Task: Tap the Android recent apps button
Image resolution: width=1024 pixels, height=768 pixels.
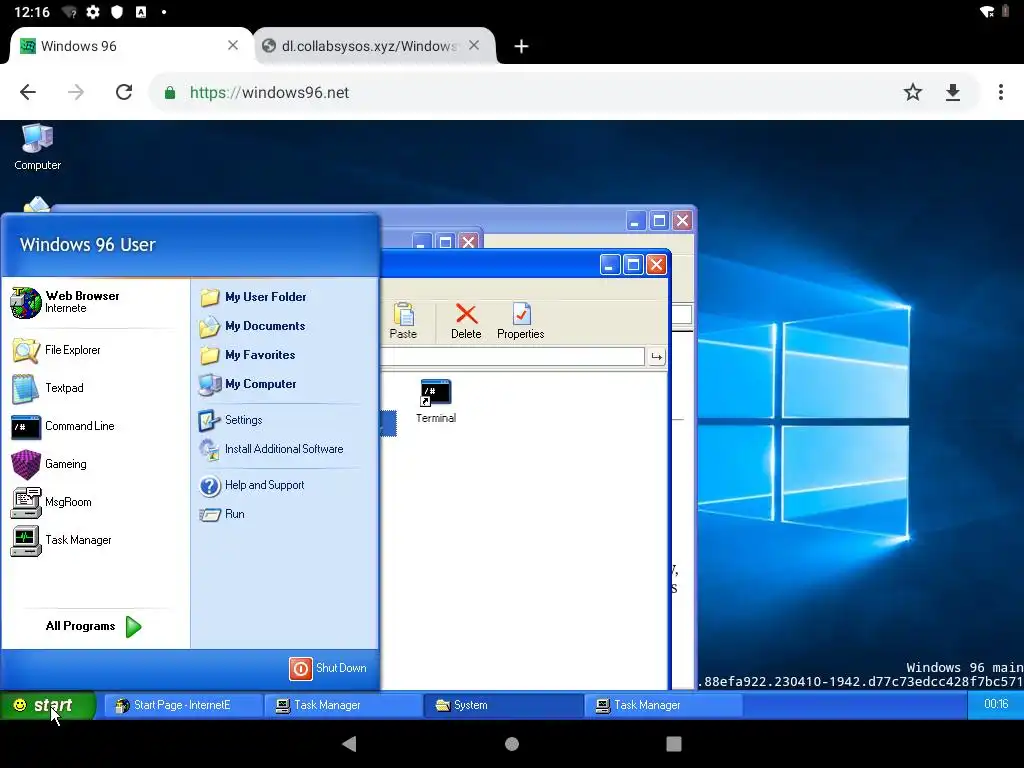Action: (673, 743)
